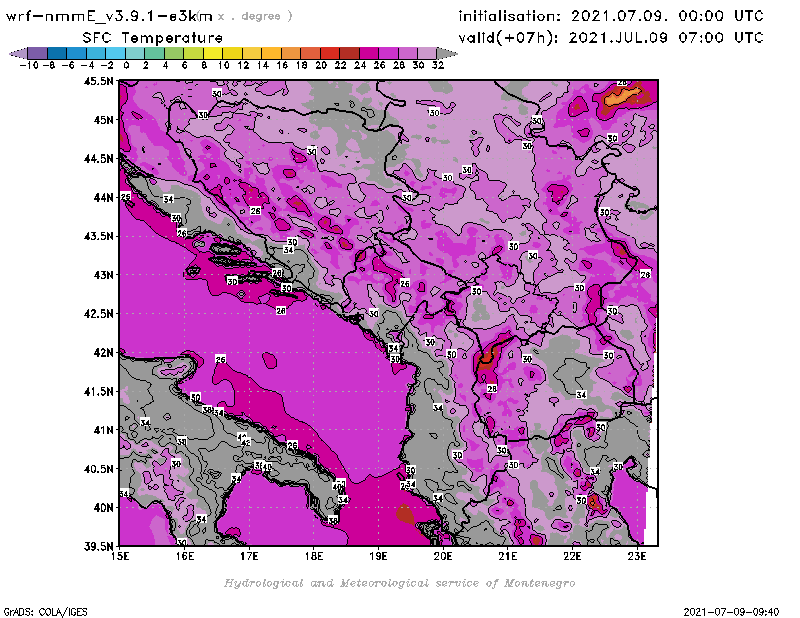
Task: Click the '16E' longitude label
Action: coord(185,556)
